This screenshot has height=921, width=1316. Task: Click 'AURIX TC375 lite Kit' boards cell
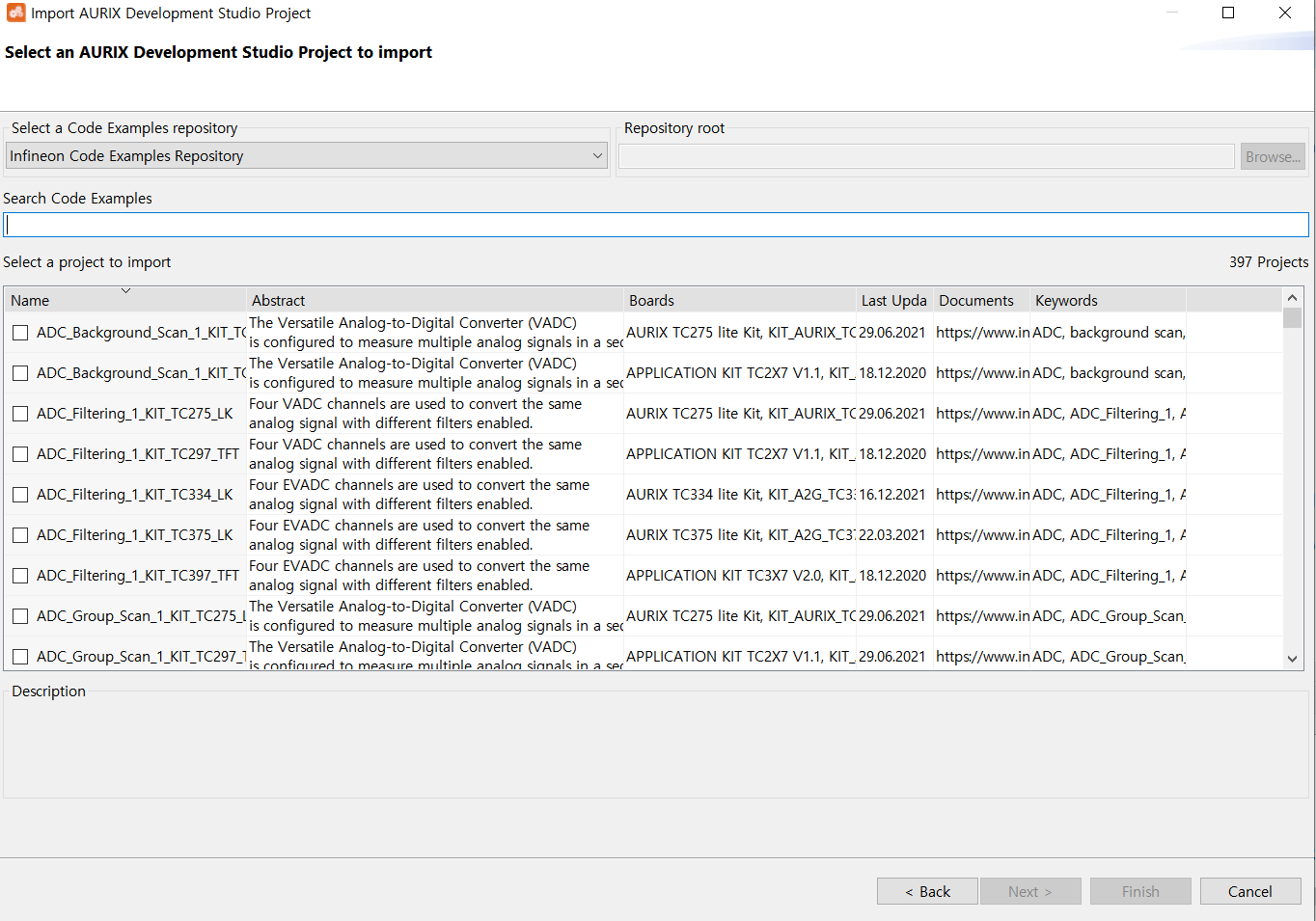[740, 535]
